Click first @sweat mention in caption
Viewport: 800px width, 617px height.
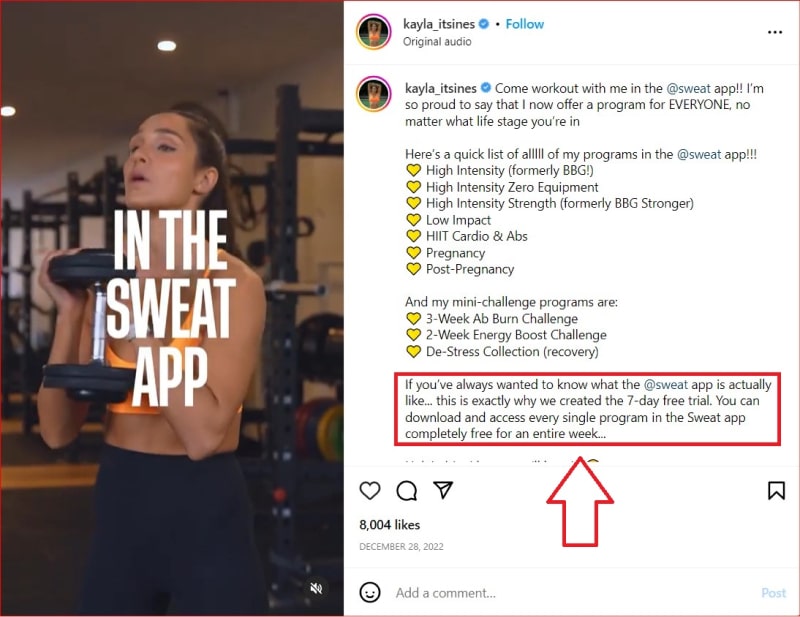click(x=688, y=88)
